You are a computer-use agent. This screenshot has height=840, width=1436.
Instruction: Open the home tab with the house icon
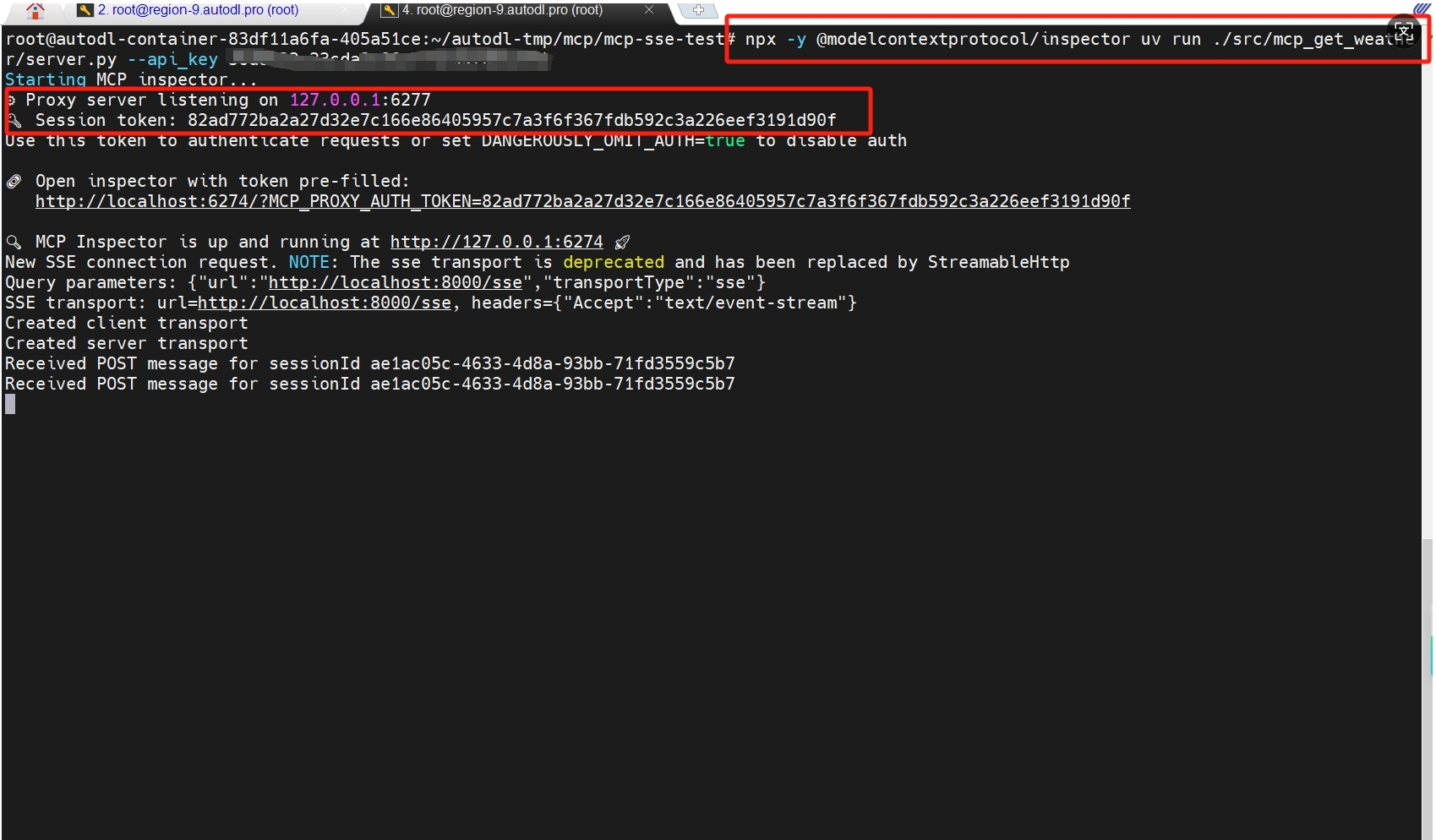pos(35,11)
